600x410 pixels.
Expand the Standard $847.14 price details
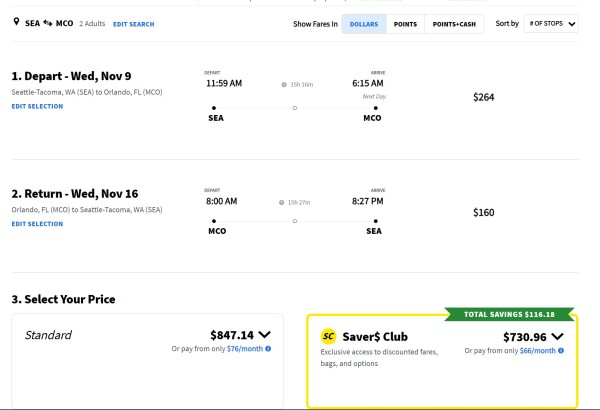pyautogui.click(x=264, y=335)
